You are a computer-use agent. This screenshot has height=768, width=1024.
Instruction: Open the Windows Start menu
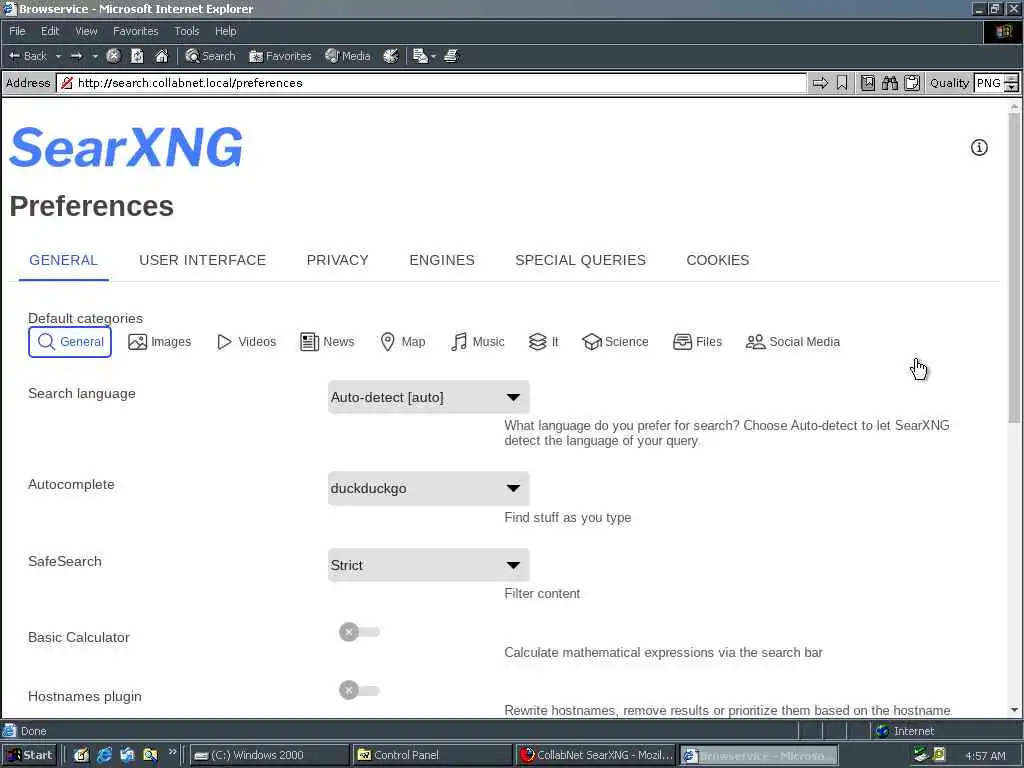click(x=29, y=755)
